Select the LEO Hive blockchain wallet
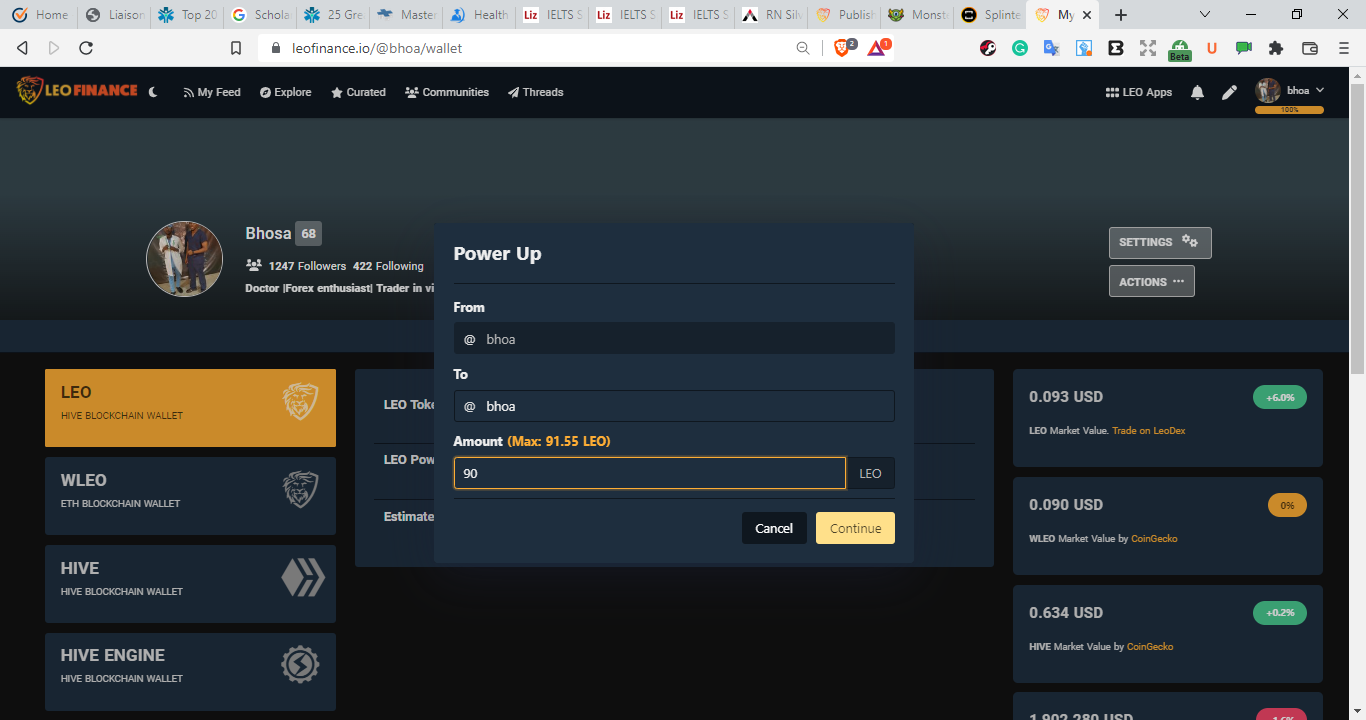This screenshot has width=1366, height=720. (x=190, y=408)
